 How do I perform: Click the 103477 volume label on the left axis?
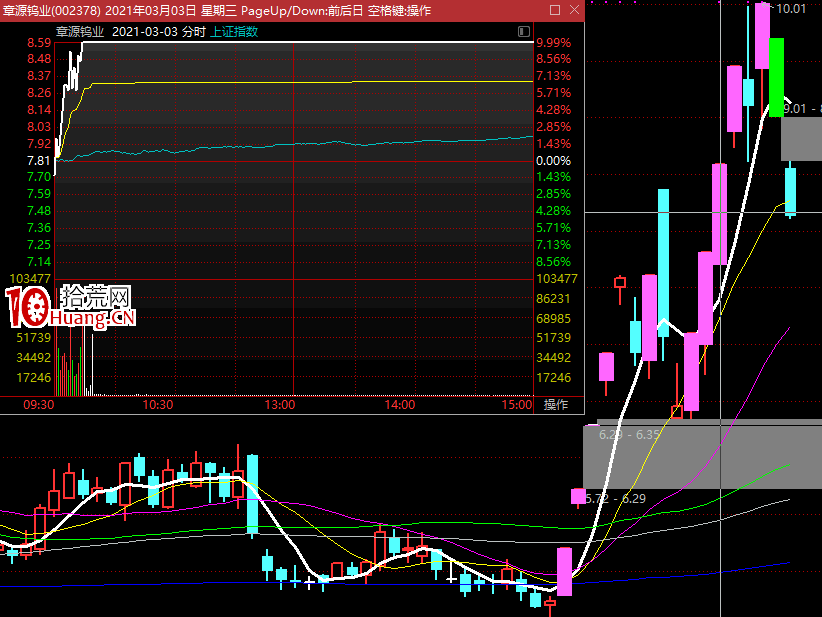(x=29, y=278)
